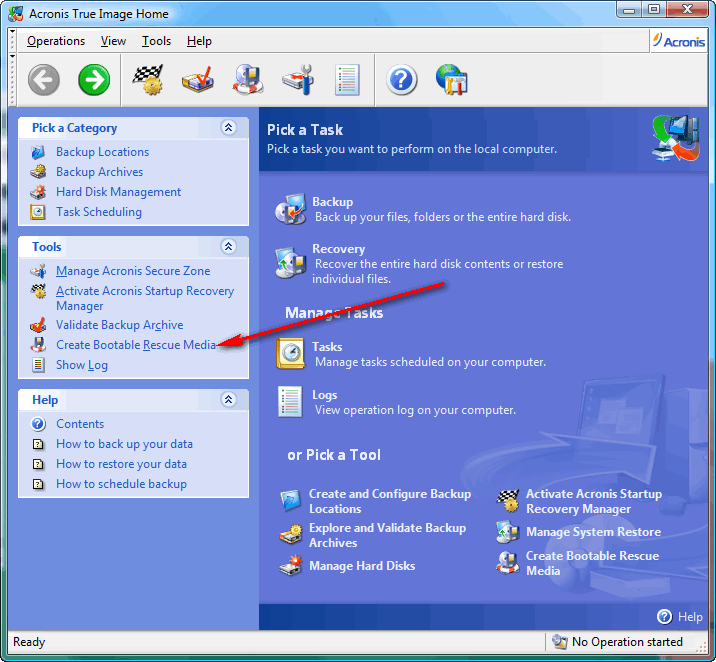Viewport: 716px width, 662px height.
Task: Click the Explore and Validate Backup Archives icon
Action: 291,535
